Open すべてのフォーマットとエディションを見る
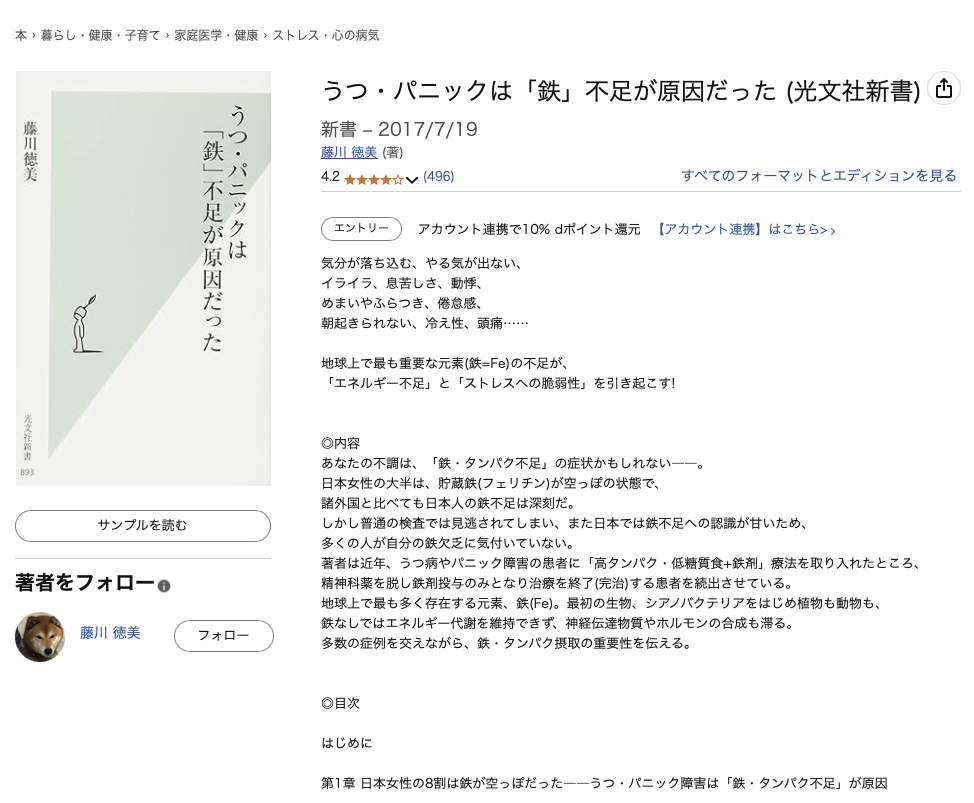Viewport: 974px width, 803px height. [x=820, y=175]
